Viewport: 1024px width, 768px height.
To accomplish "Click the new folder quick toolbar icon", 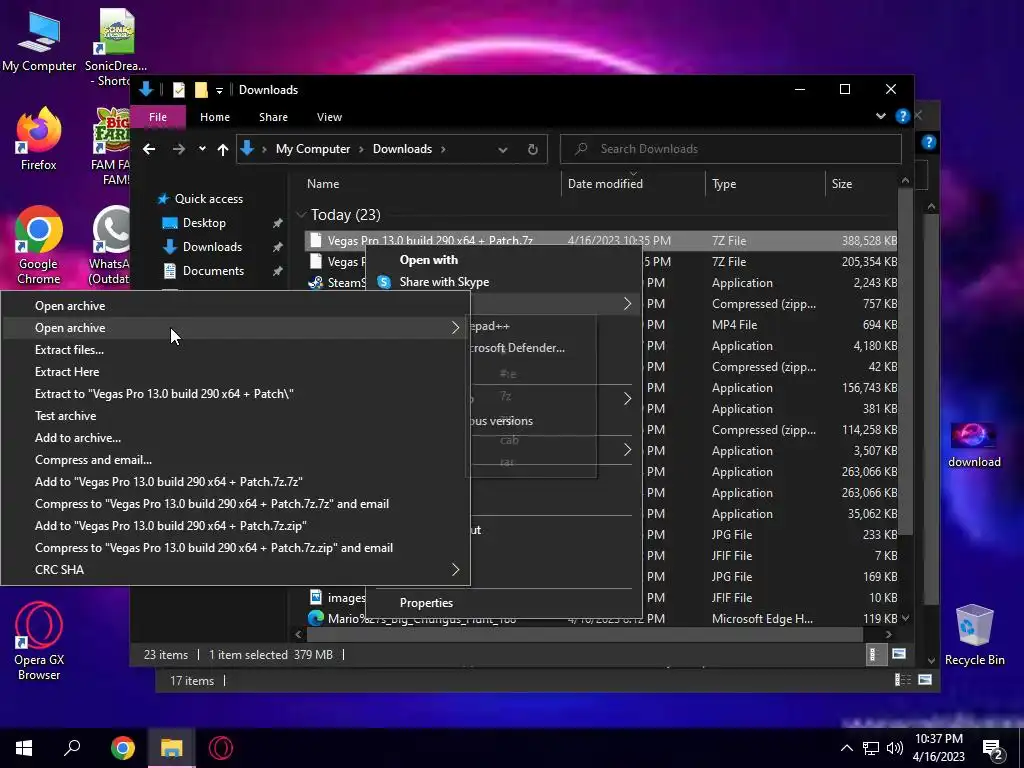I will point(201,89).
